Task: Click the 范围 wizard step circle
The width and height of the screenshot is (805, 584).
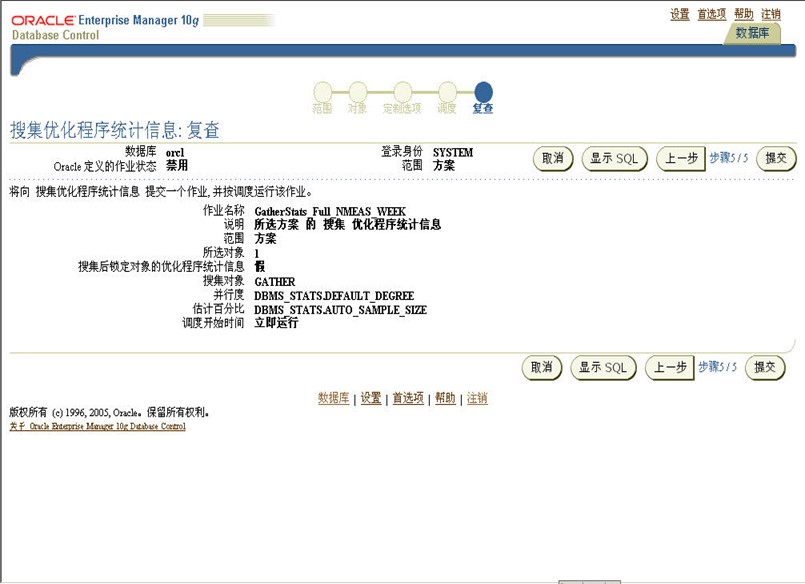Action: point(322,92)
